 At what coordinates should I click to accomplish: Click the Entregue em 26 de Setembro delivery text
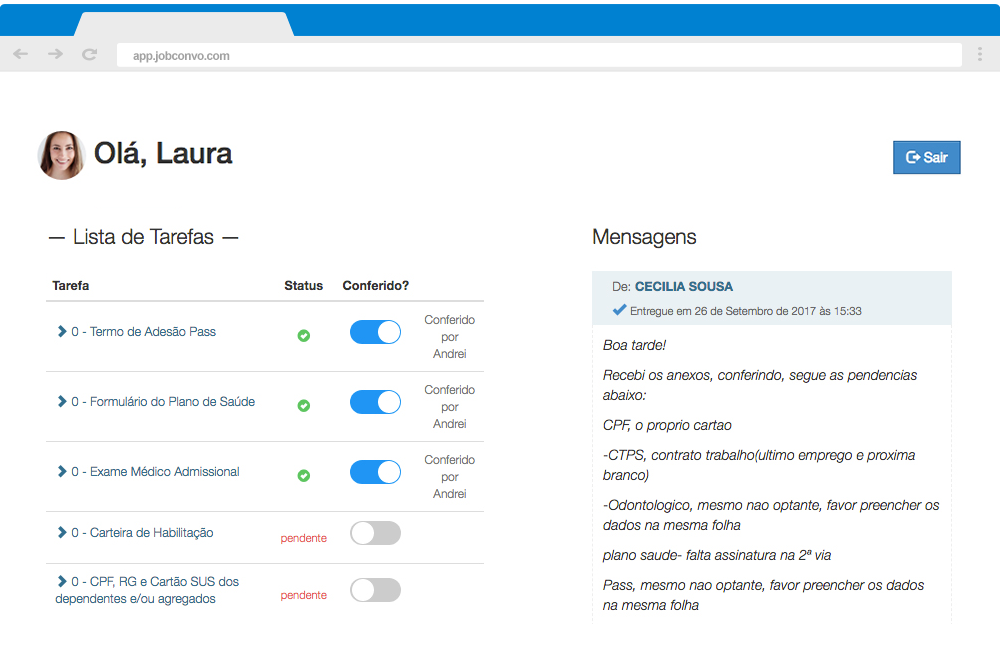click(746, 311)
